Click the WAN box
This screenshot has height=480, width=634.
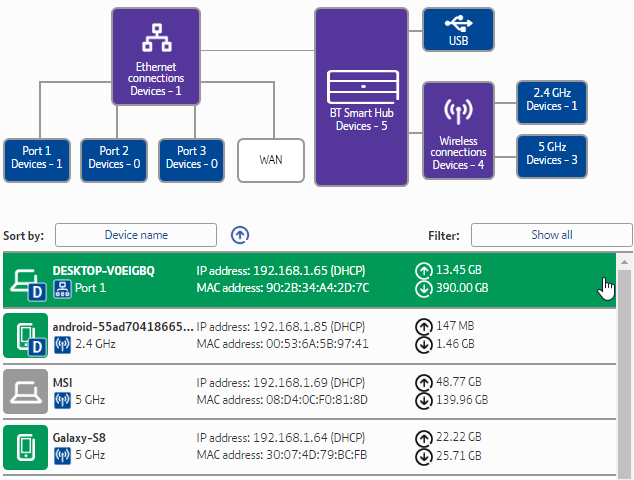(x=271, y=159)
